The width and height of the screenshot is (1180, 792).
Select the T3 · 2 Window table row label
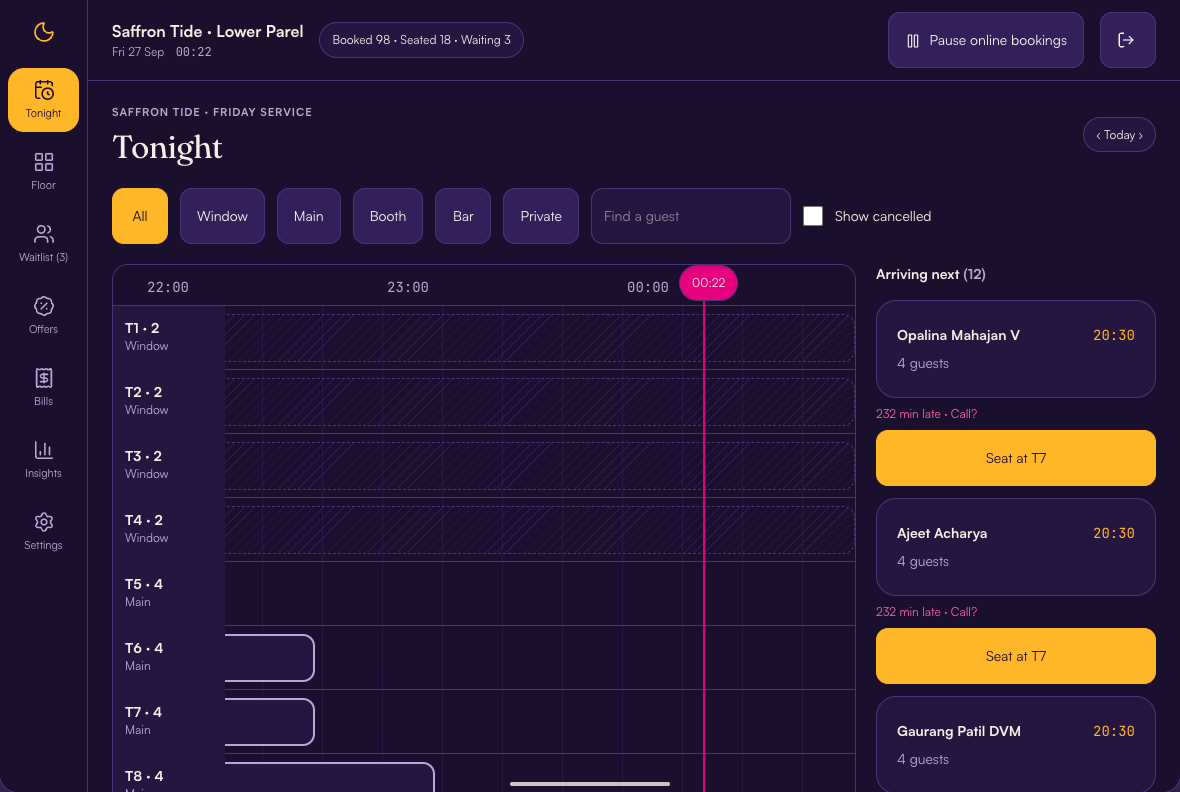coord(169,465)
